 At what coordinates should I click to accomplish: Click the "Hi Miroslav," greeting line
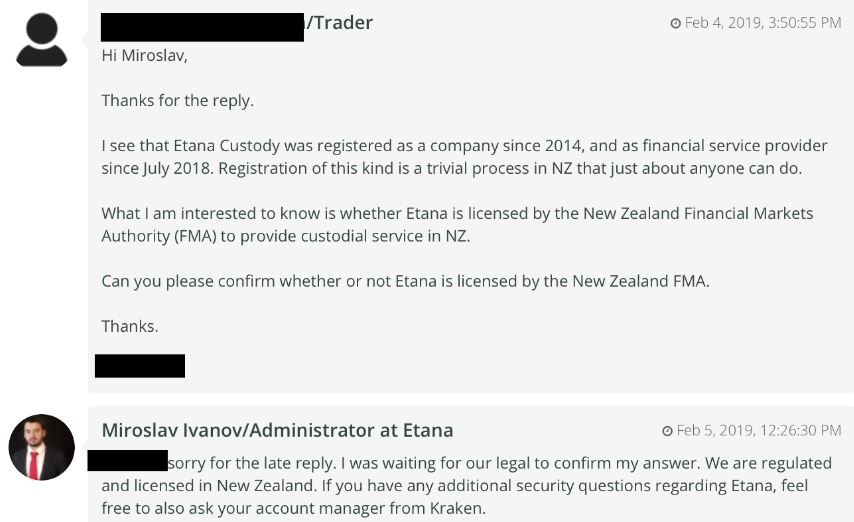click(144, 56)
